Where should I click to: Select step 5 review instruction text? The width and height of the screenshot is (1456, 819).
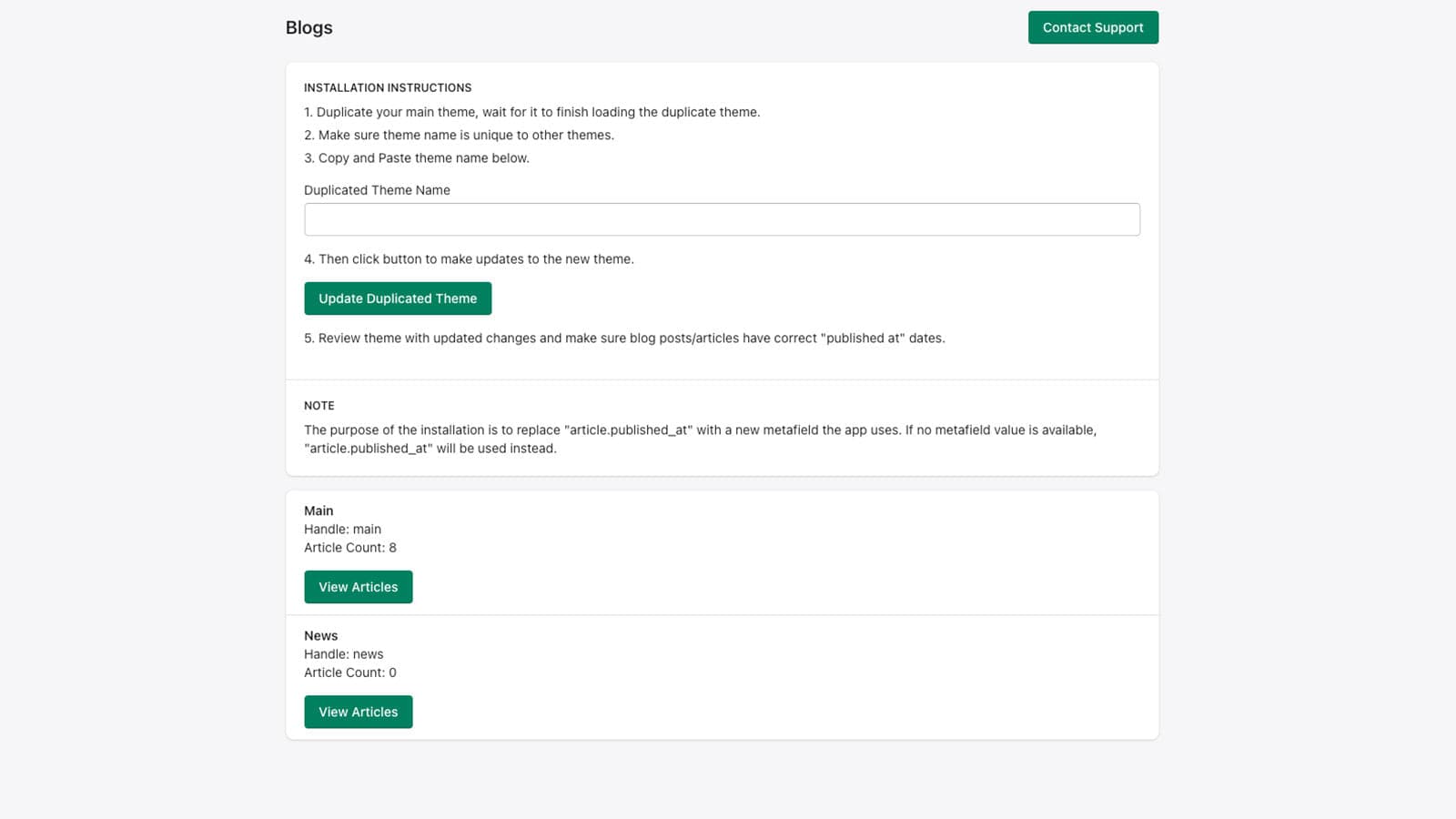624,338
